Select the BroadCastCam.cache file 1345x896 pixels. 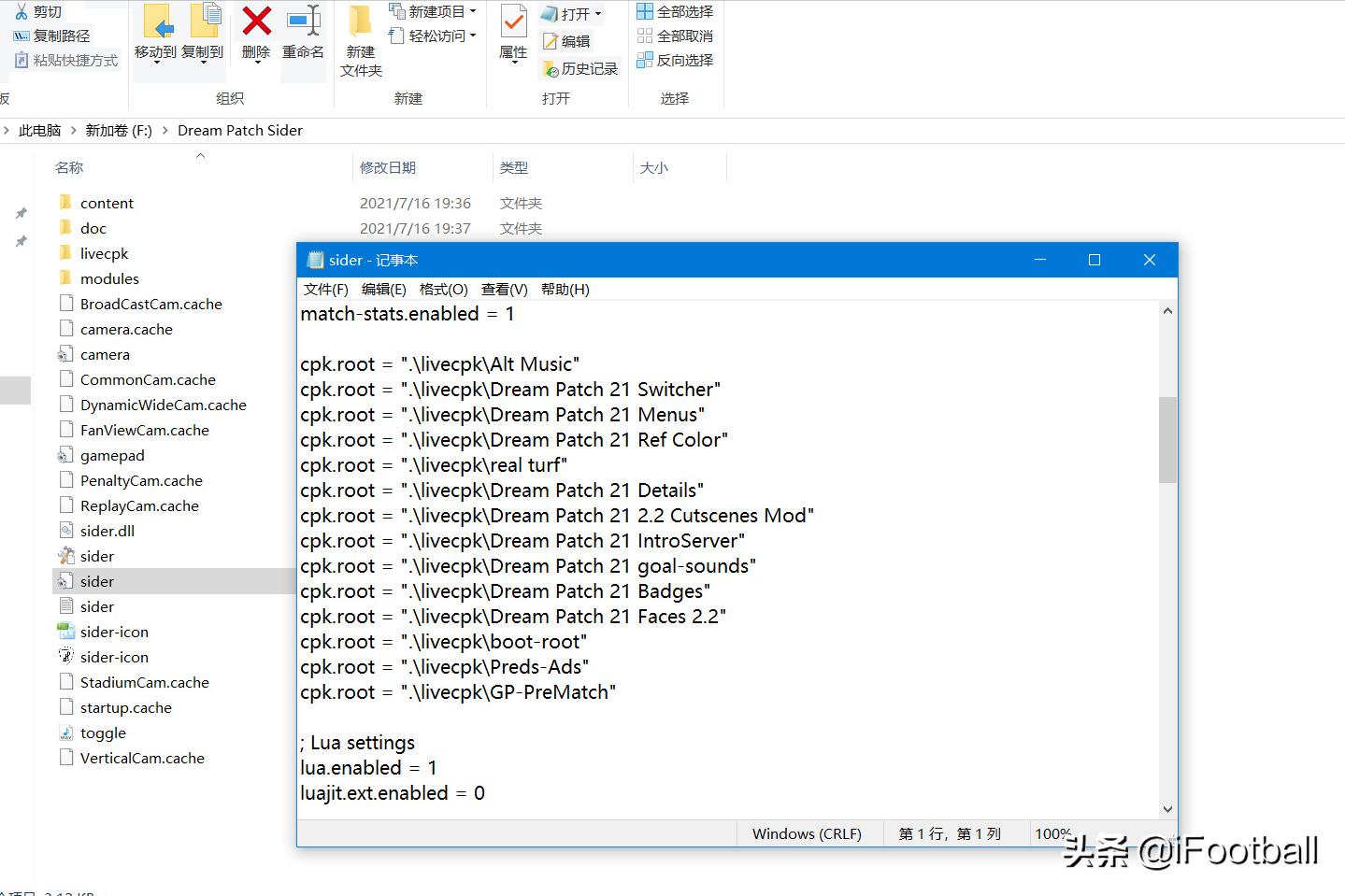[150, 305]
